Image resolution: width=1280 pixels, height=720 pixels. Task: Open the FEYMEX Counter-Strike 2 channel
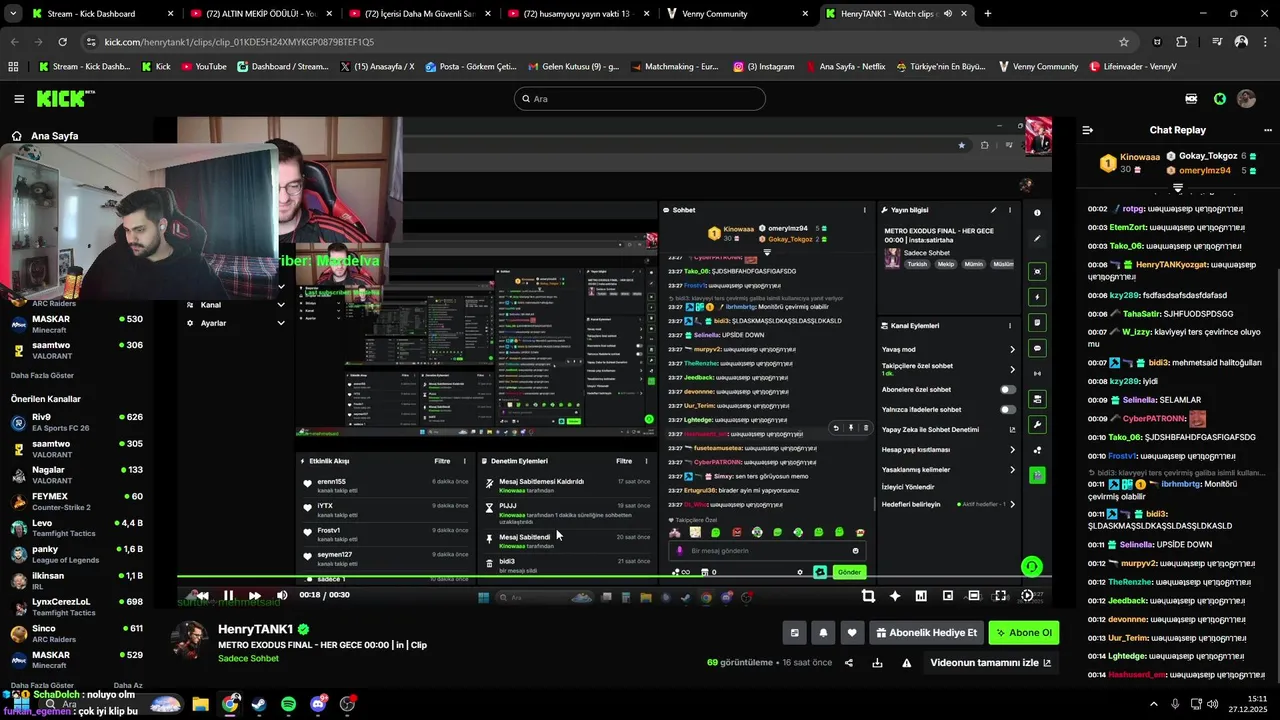77,502
